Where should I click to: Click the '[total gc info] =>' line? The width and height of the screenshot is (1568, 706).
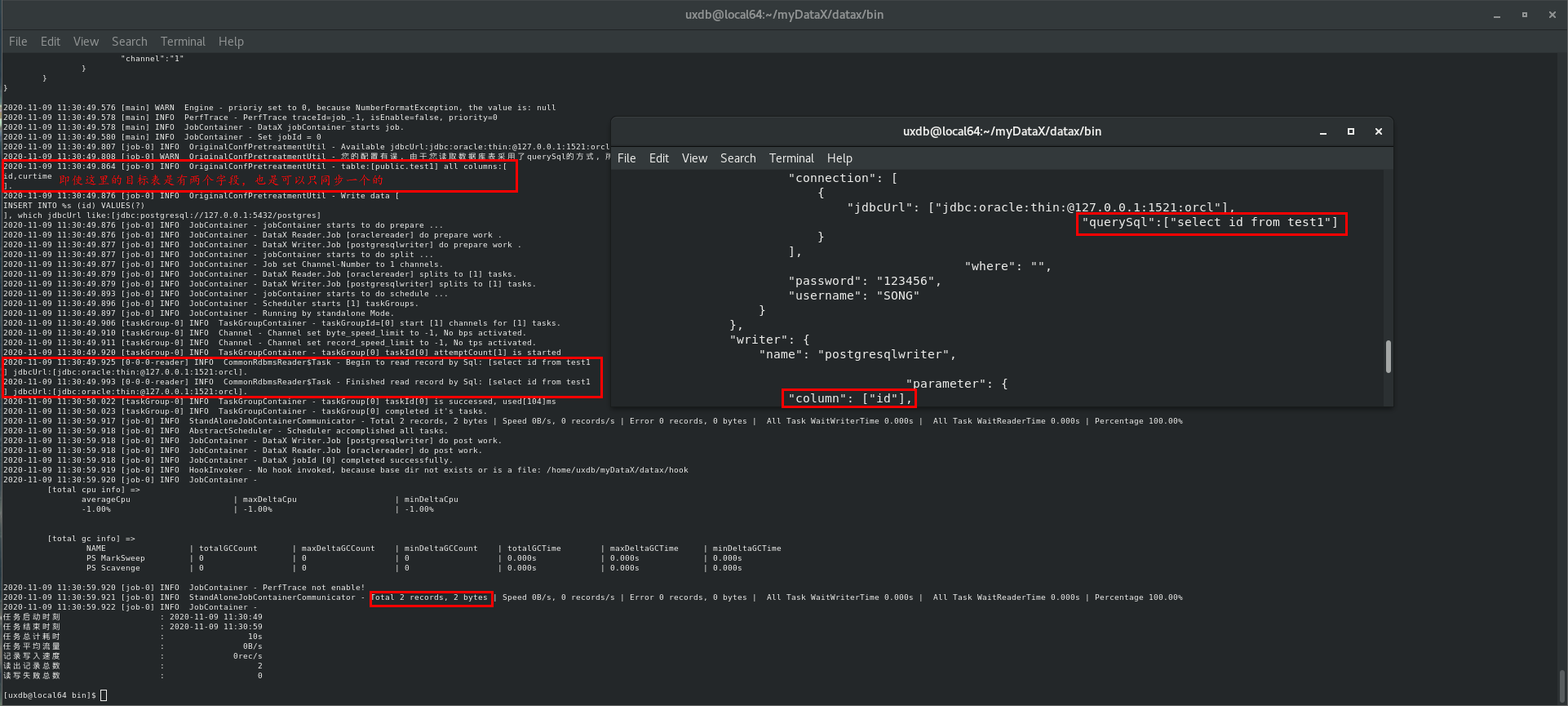91,539
